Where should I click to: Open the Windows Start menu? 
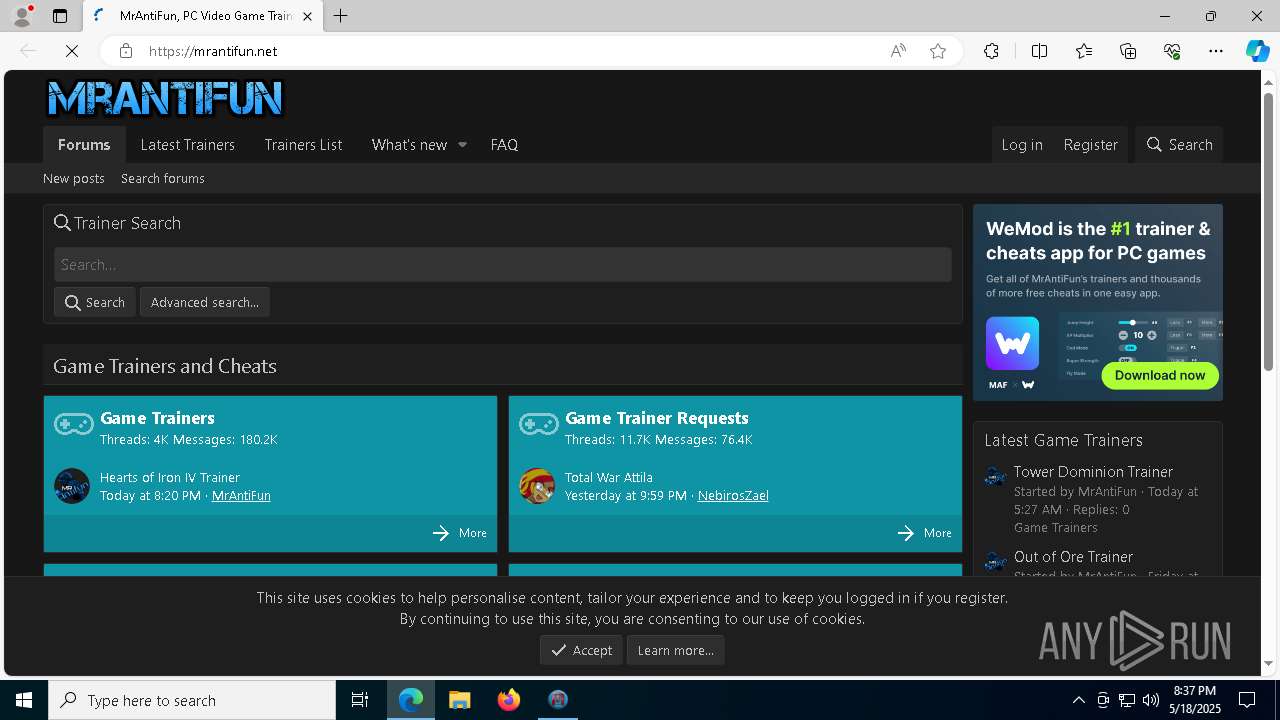(x=24, y=700)
